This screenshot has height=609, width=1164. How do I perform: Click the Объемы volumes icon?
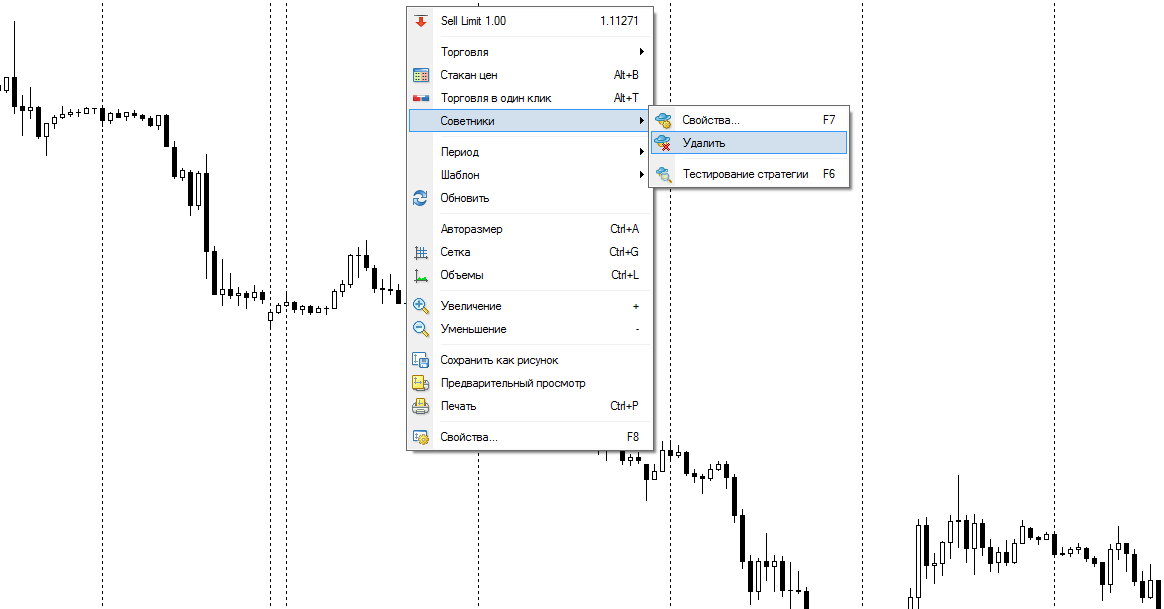point(421,275)
